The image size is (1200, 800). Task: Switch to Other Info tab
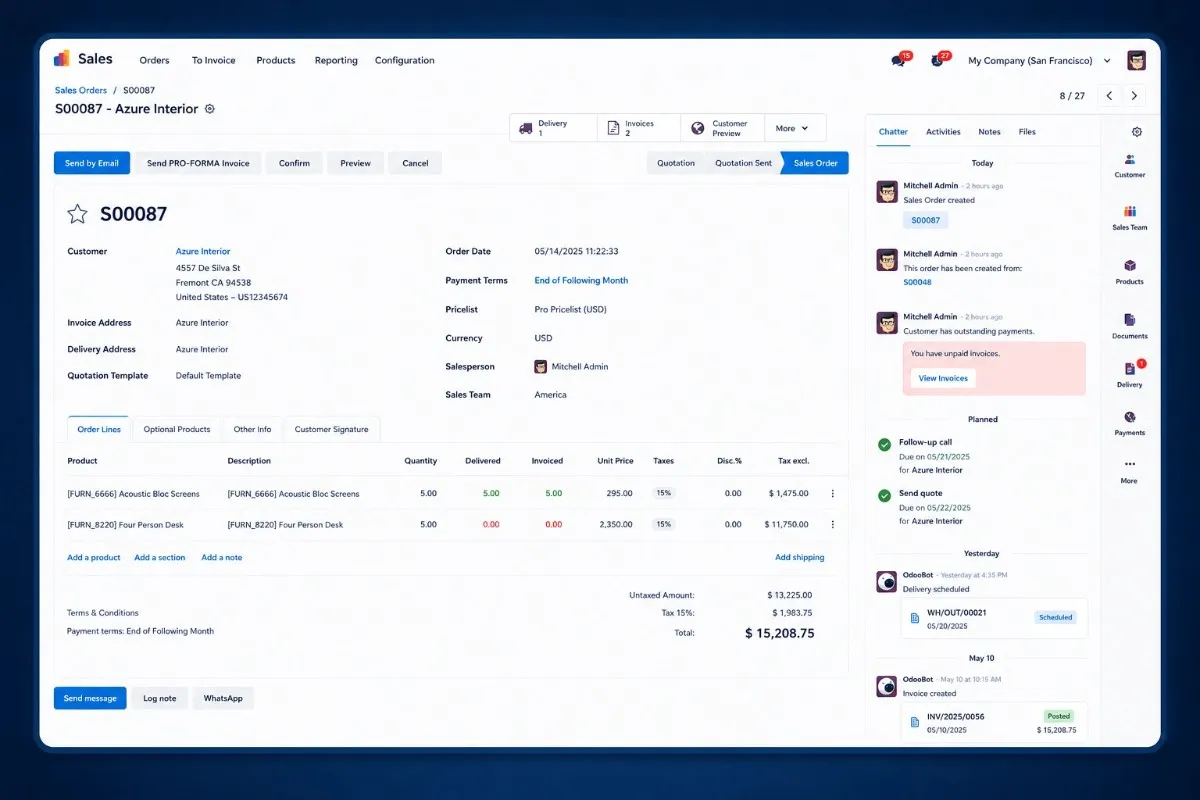click(252, 429)
